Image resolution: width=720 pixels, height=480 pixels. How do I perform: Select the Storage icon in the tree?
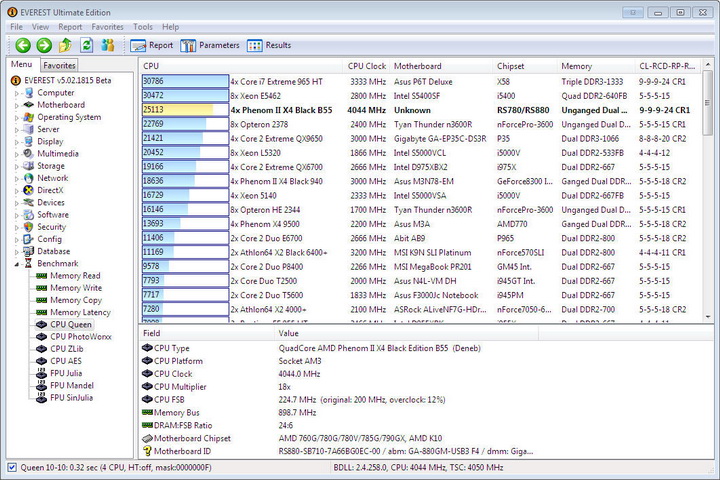[x=29, y=166]
